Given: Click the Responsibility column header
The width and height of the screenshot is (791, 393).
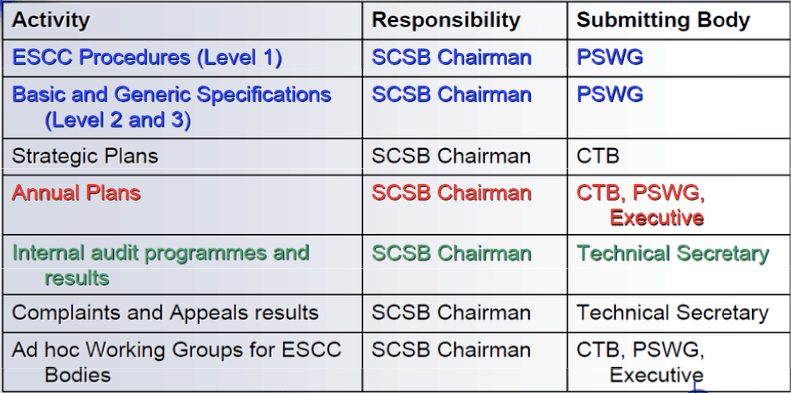Looking at the screenshot, I should pyautogui.click(x=465, y=20).
